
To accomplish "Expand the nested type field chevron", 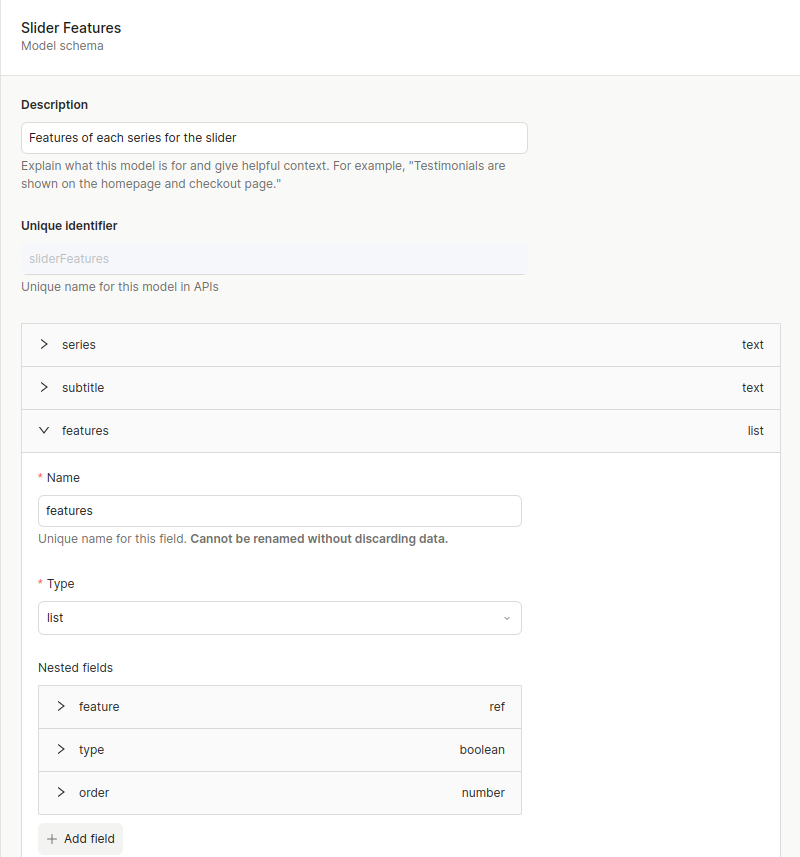I will [x=61, y=749].
